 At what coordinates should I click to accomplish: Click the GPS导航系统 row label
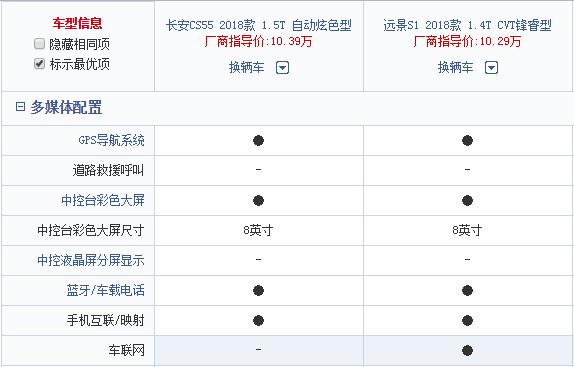tap(111, 140)
